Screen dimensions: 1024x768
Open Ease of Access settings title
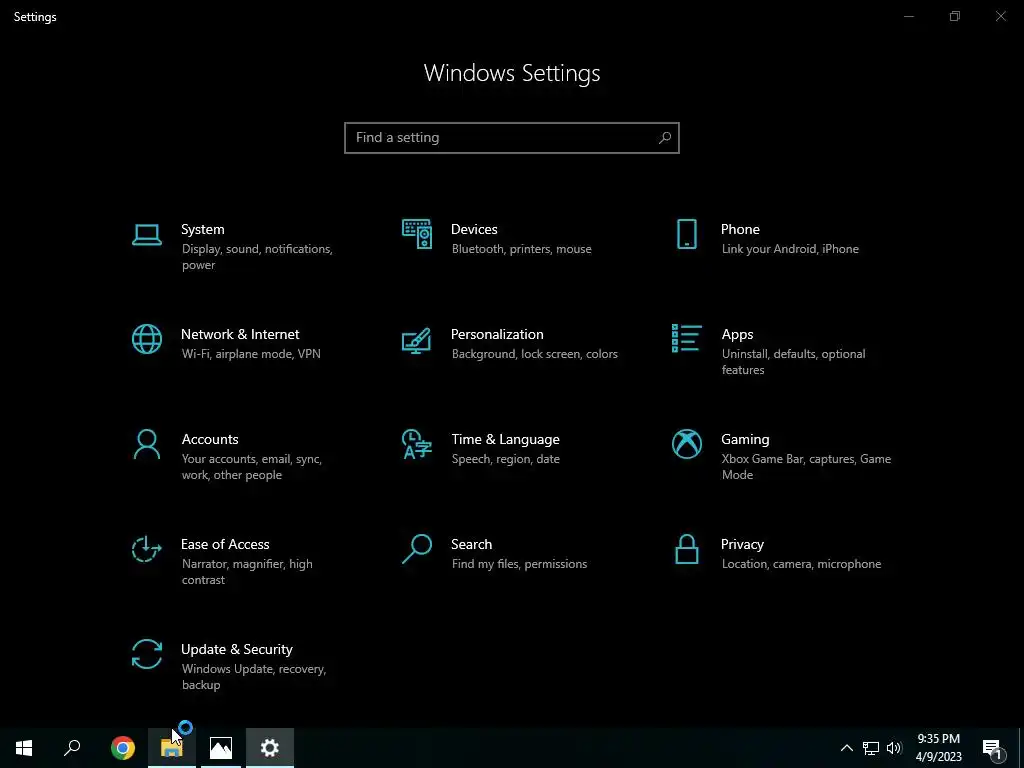coord(225,545)
